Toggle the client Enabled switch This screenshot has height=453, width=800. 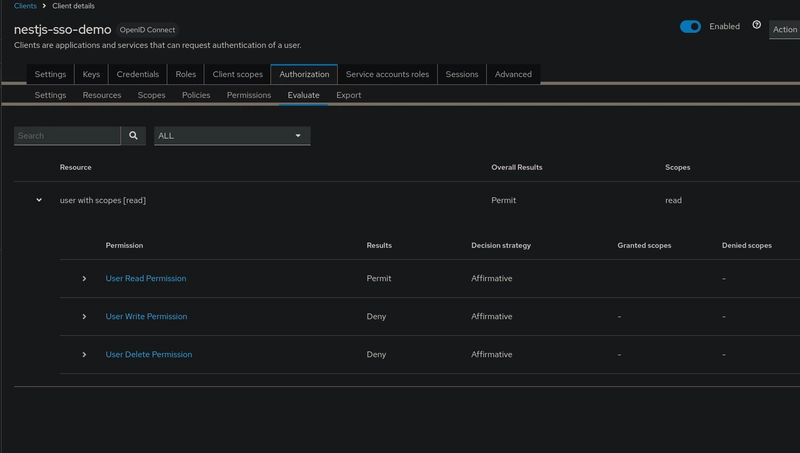pos(690,27)
